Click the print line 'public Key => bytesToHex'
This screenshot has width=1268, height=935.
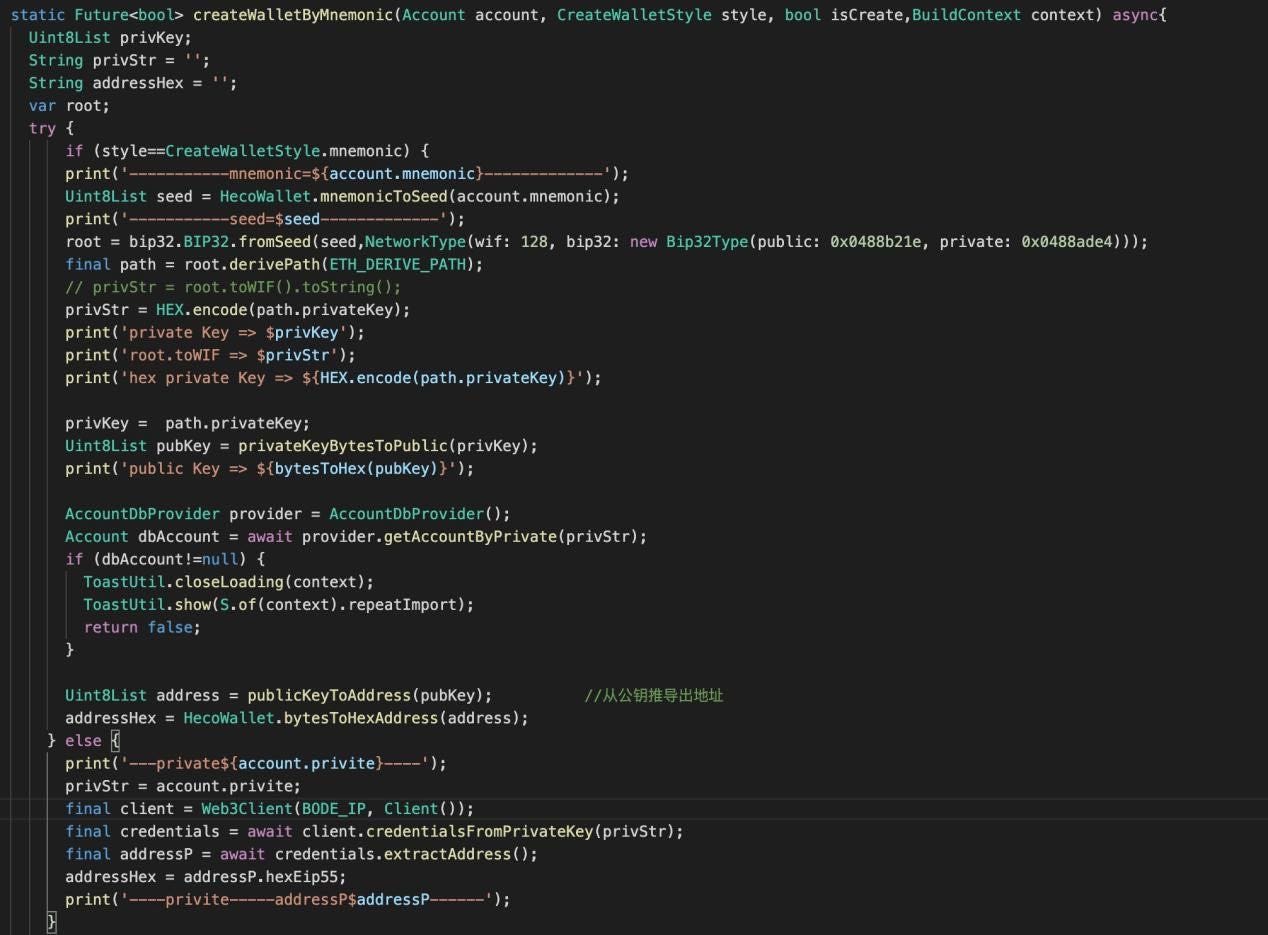[x=270, y=468]
